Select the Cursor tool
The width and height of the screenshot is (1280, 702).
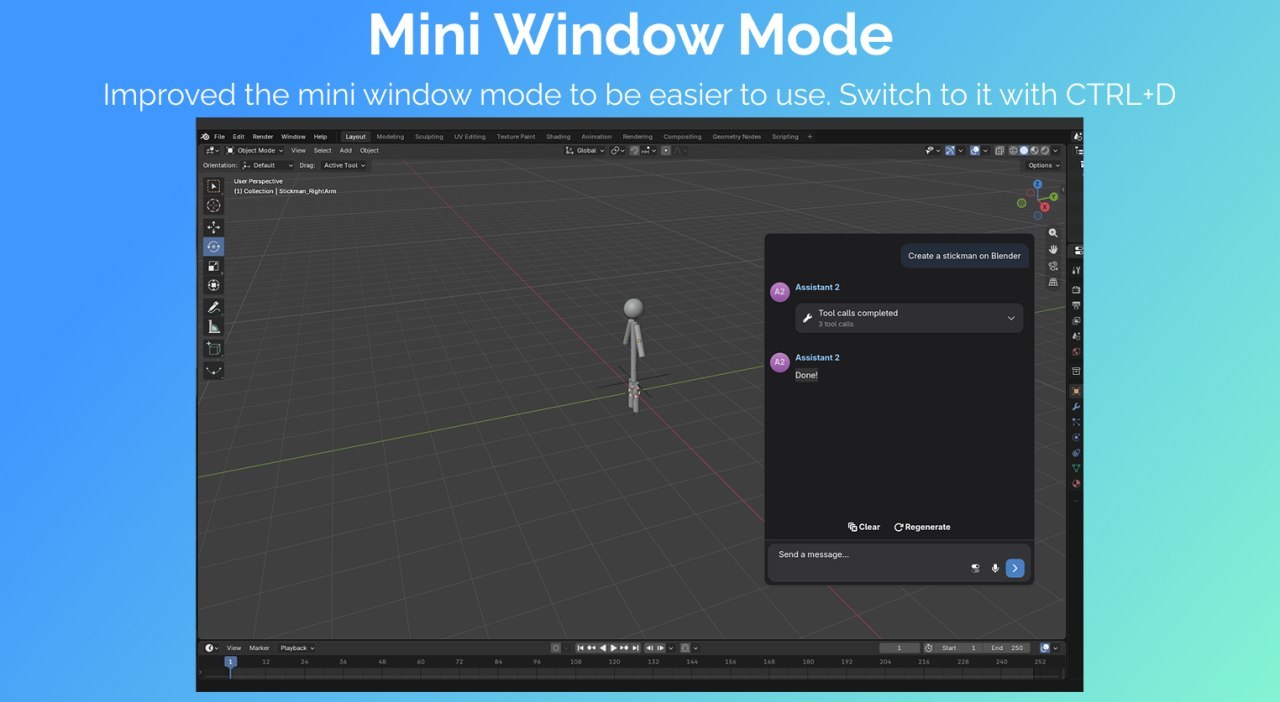click(213, 205)
